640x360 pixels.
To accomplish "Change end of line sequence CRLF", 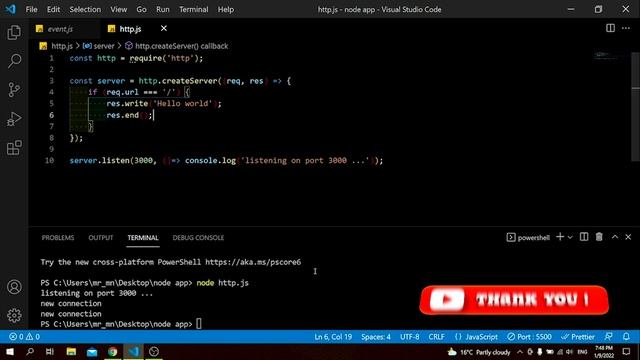I will tap(436, 337).
